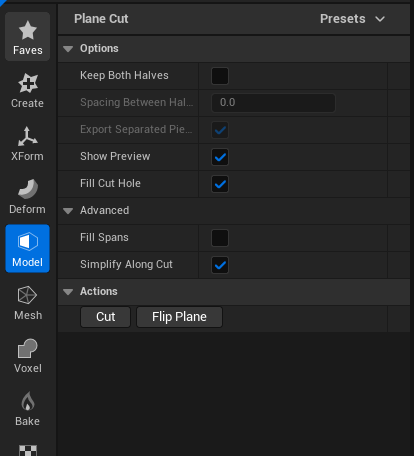
Task: Enable the Fill Spans checkbox
Action: (220, 238)
